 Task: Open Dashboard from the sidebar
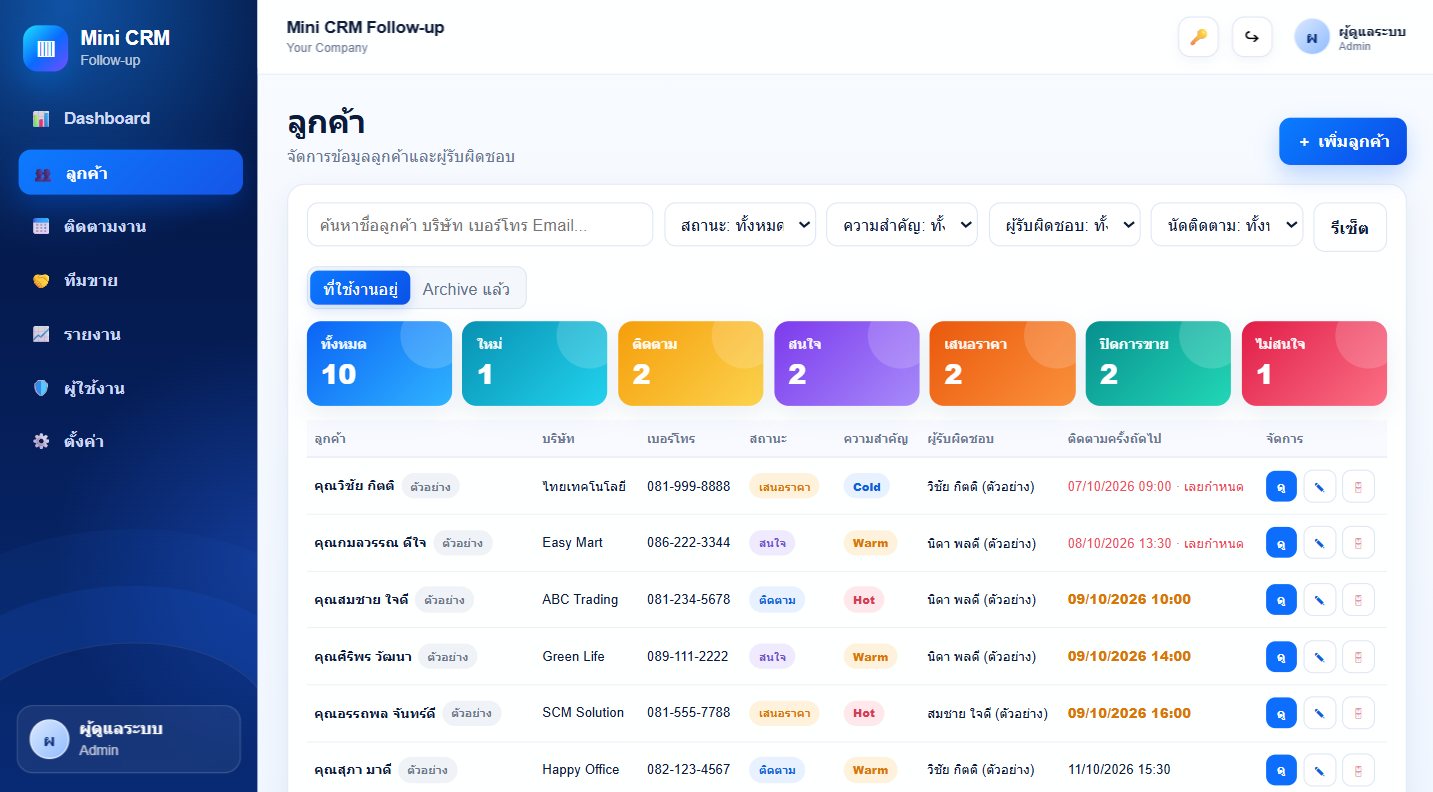130,119
